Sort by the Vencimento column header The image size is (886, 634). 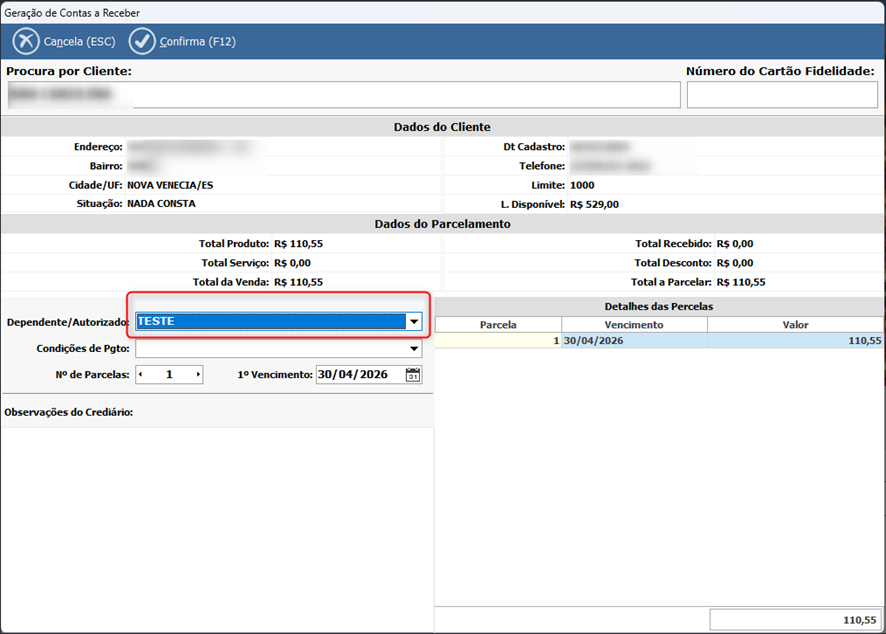634,325
